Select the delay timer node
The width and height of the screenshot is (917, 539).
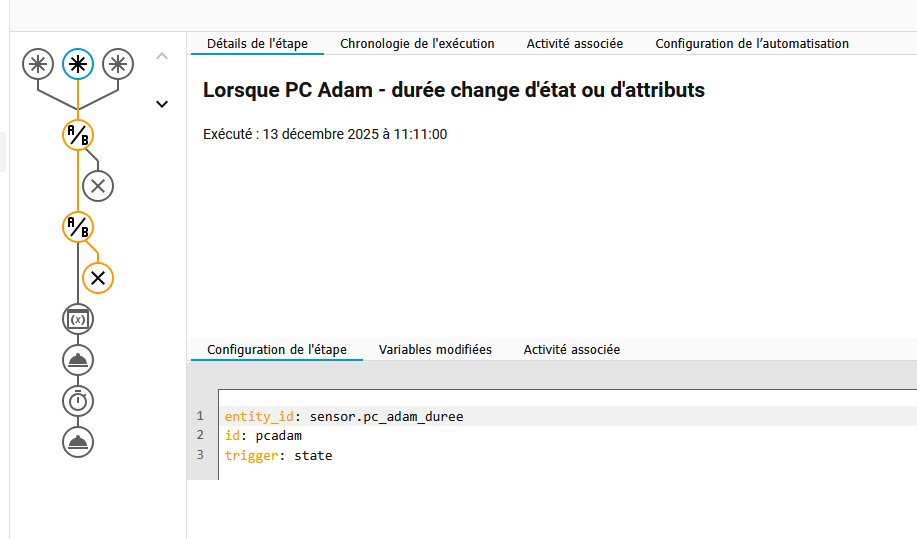tap(78, 401)
